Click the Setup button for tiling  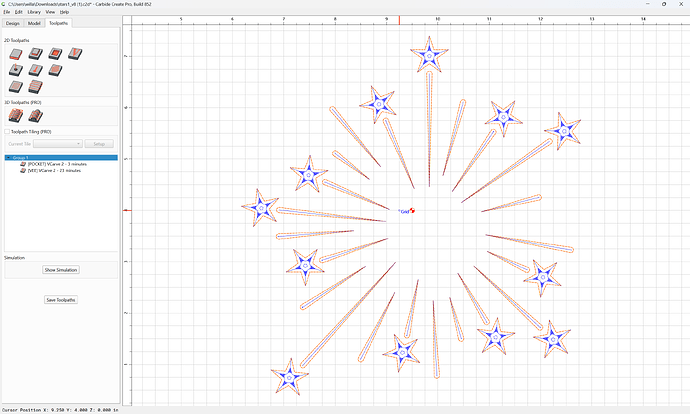[x=99, y=144]
